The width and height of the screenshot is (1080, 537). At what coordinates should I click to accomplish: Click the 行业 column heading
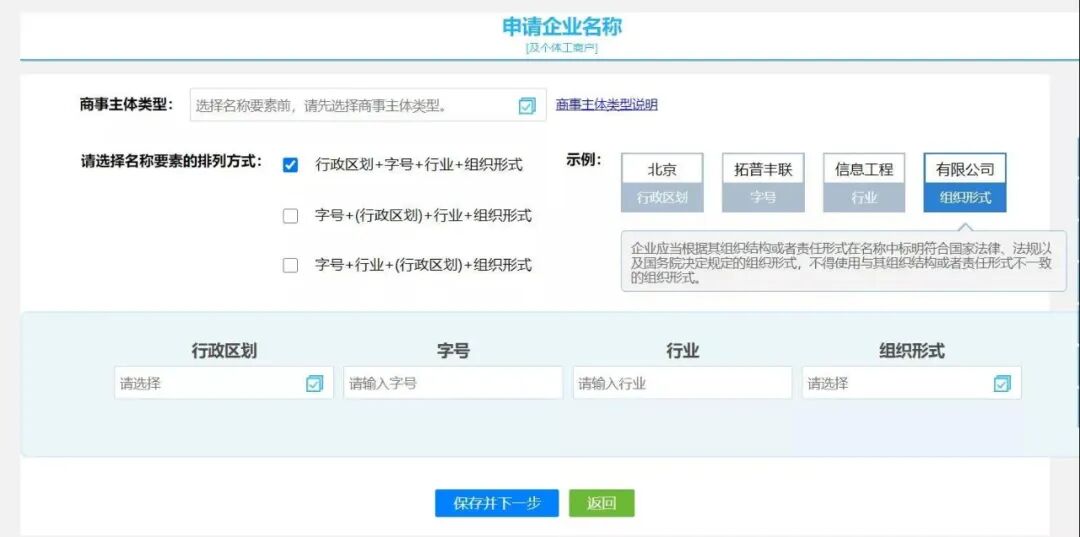click(x=683, y=351)
